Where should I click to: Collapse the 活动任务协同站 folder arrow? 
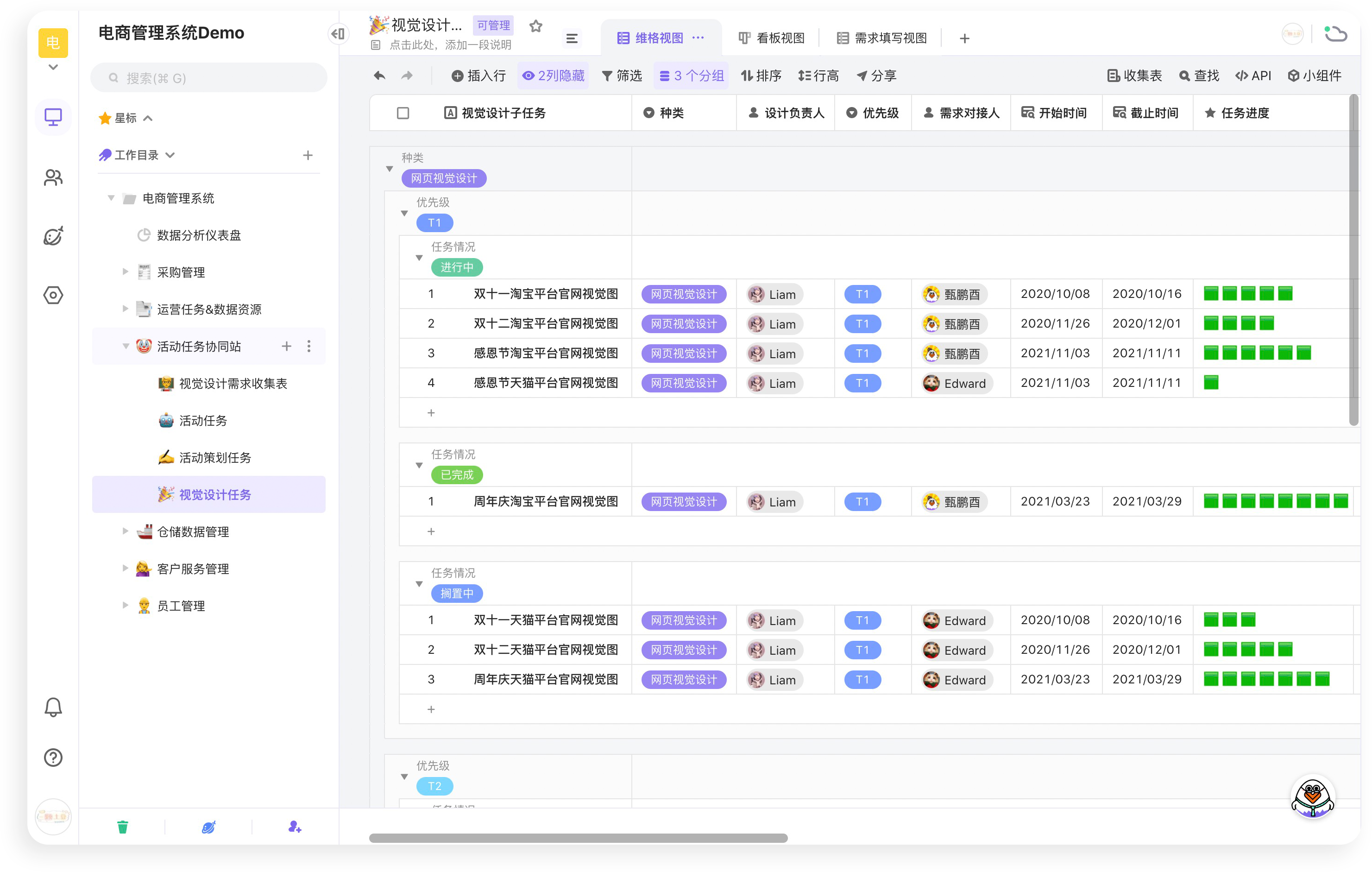(126, 346)
